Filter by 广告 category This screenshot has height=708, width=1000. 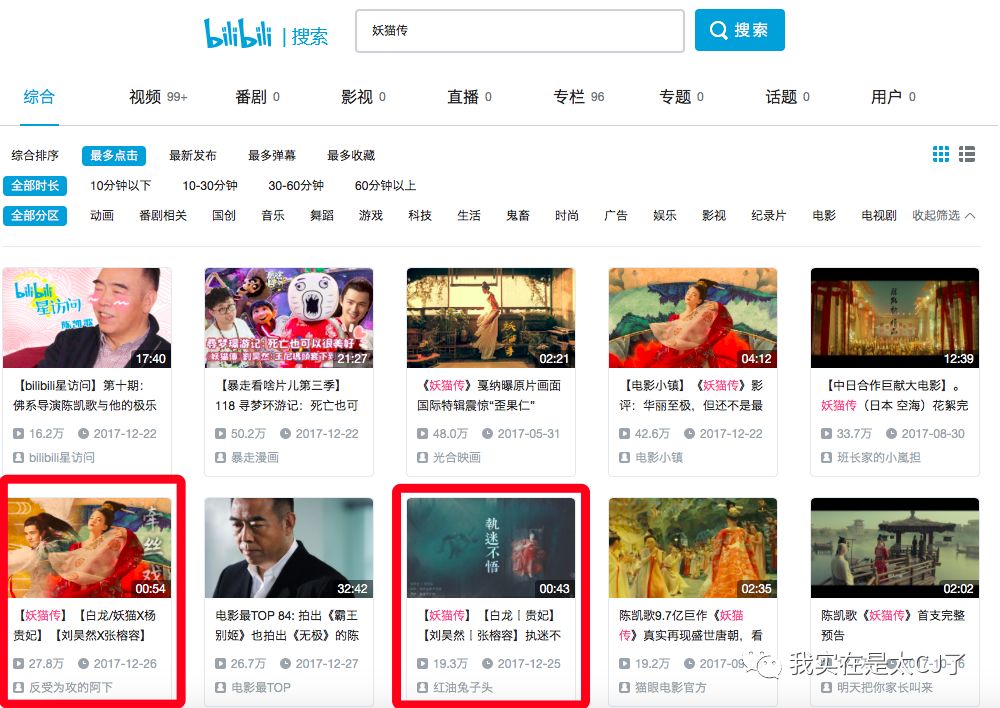[616, 216]
